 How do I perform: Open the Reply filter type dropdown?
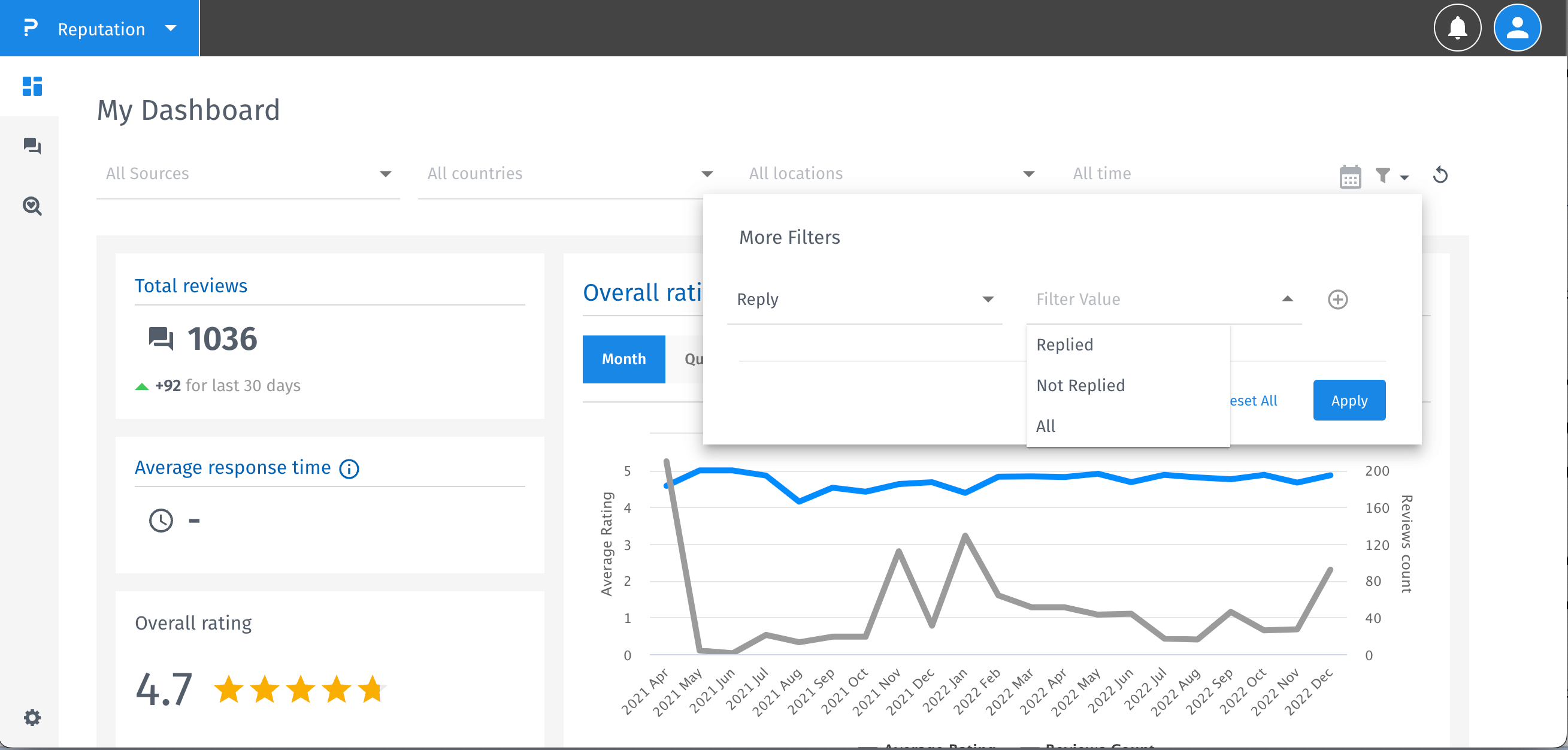pyautogui.click(x=864, y=300)
